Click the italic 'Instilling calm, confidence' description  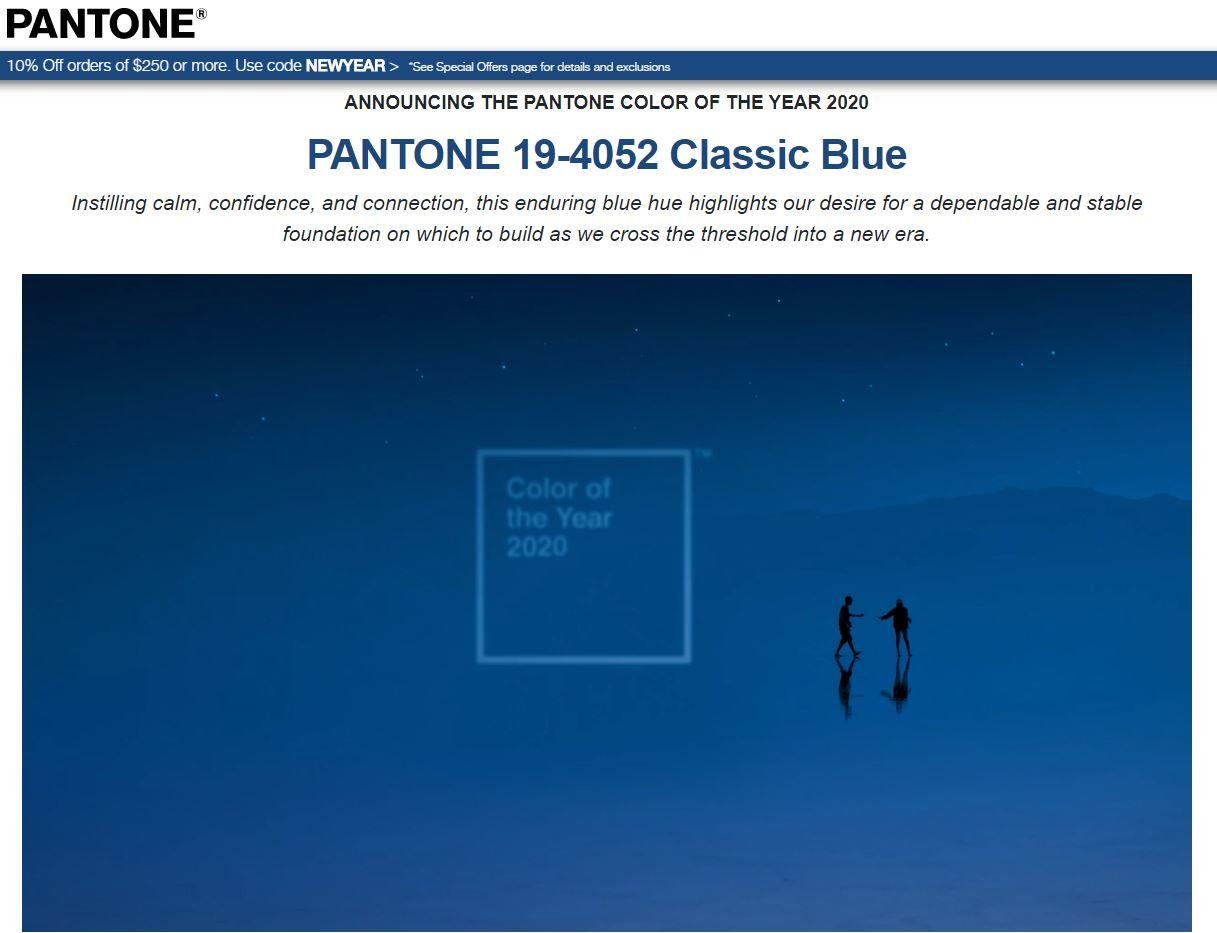pos(606,218)
